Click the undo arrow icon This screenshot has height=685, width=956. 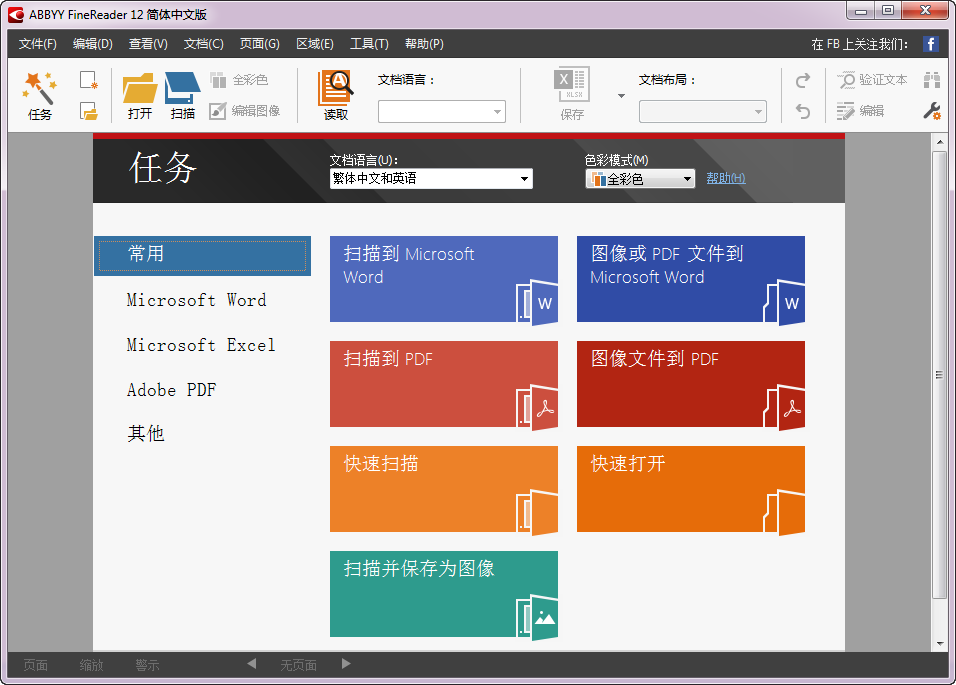pos(803,111)
